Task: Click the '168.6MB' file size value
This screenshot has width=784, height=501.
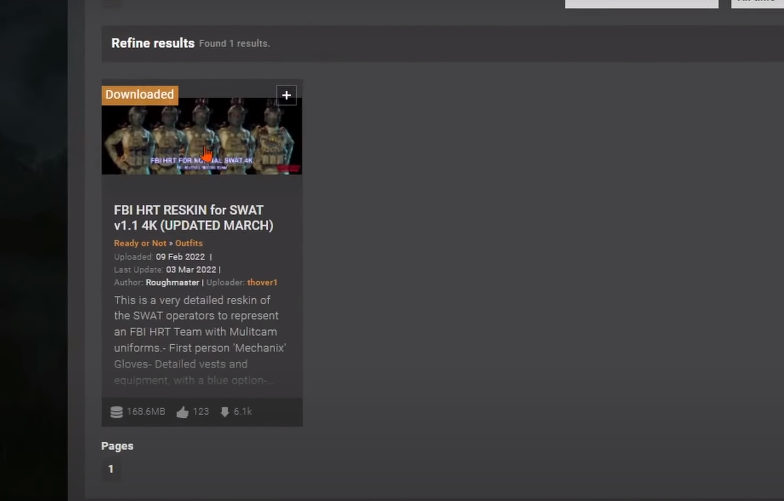Action: coord(146,412)
